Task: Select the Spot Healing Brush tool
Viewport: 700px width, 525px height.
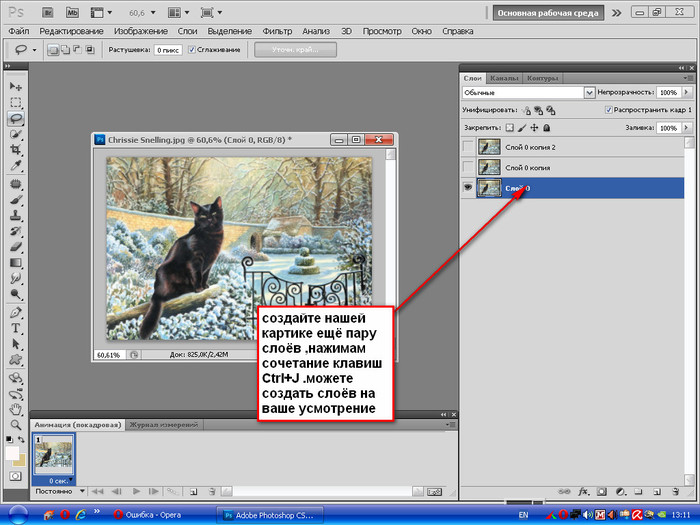Action: tap(16, 183)
